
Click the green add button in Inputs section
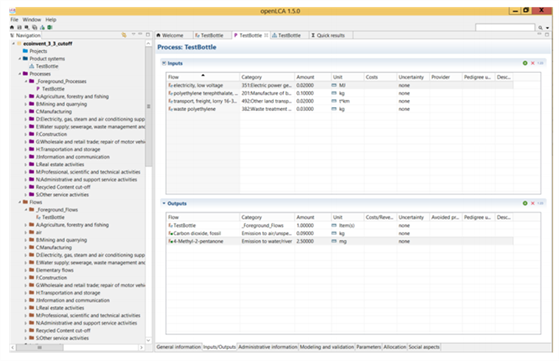click(x=525, y=63)
